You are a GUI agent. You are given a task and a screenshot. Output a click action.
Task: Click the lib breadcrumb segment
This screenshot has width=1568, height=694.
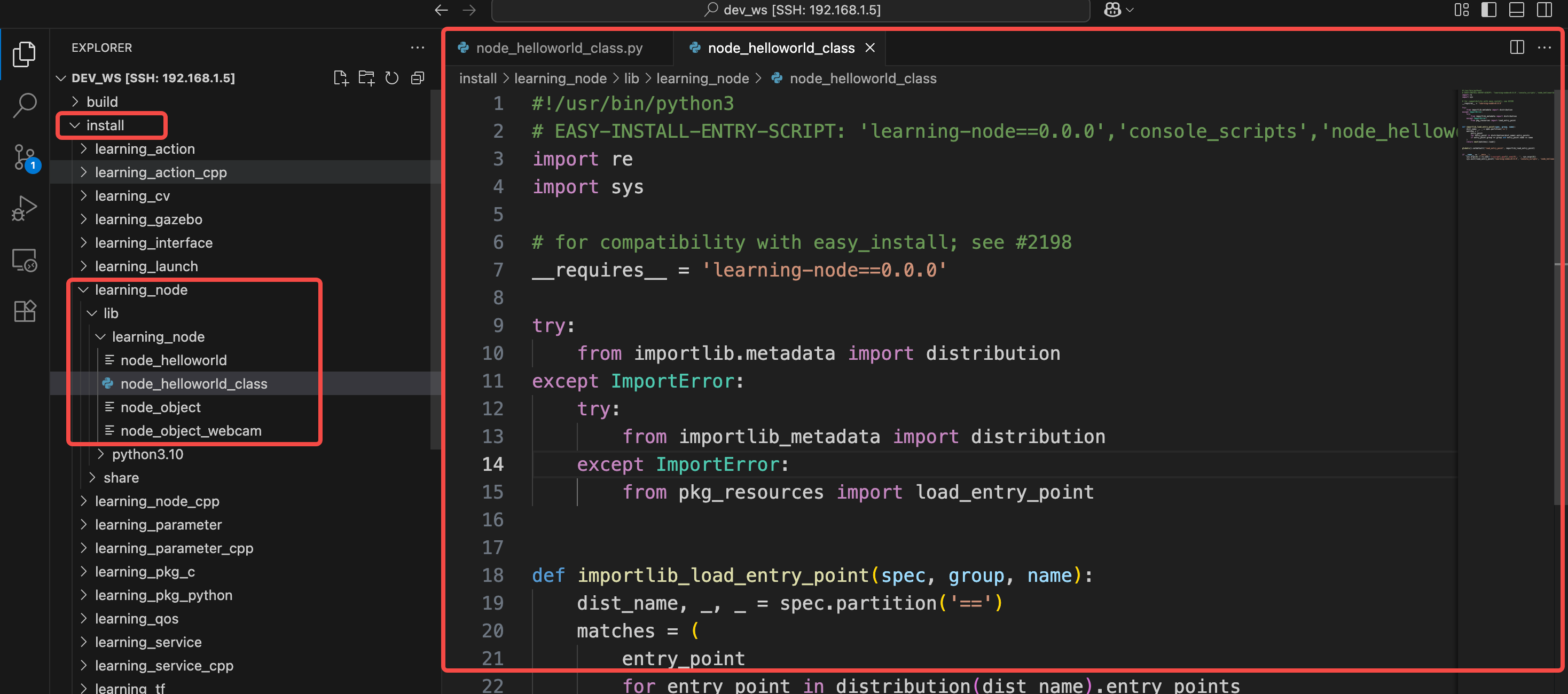(631, 78)
